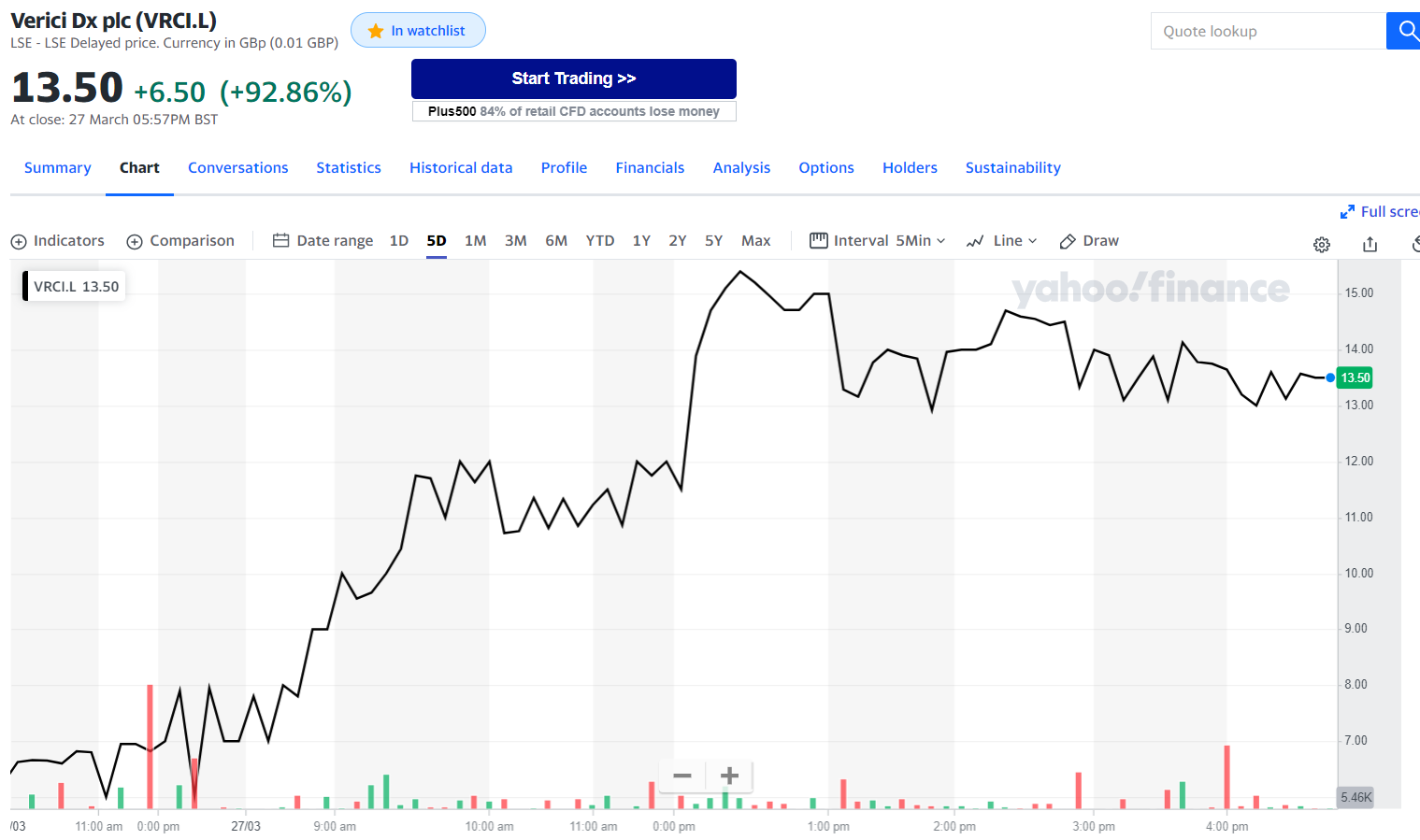
Task: Open the Holders tab
Action: click(x=910, y=167)
